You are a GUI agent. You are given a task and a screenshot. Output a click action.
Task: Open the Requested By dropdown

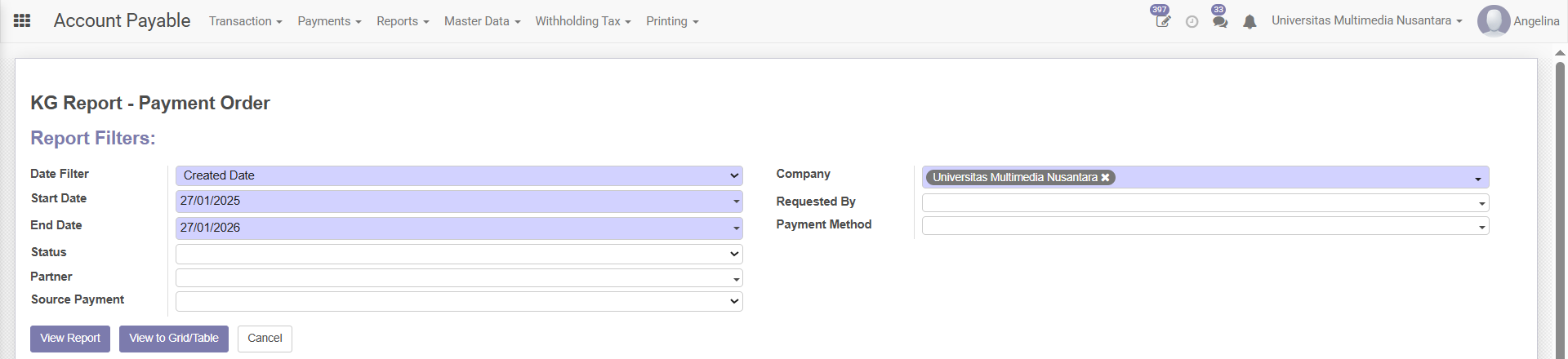pos(1205,202)
